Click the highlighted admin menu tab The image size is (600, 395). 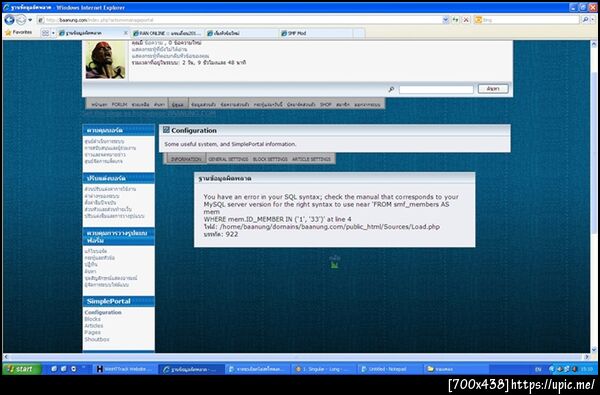tap(178, 104)
